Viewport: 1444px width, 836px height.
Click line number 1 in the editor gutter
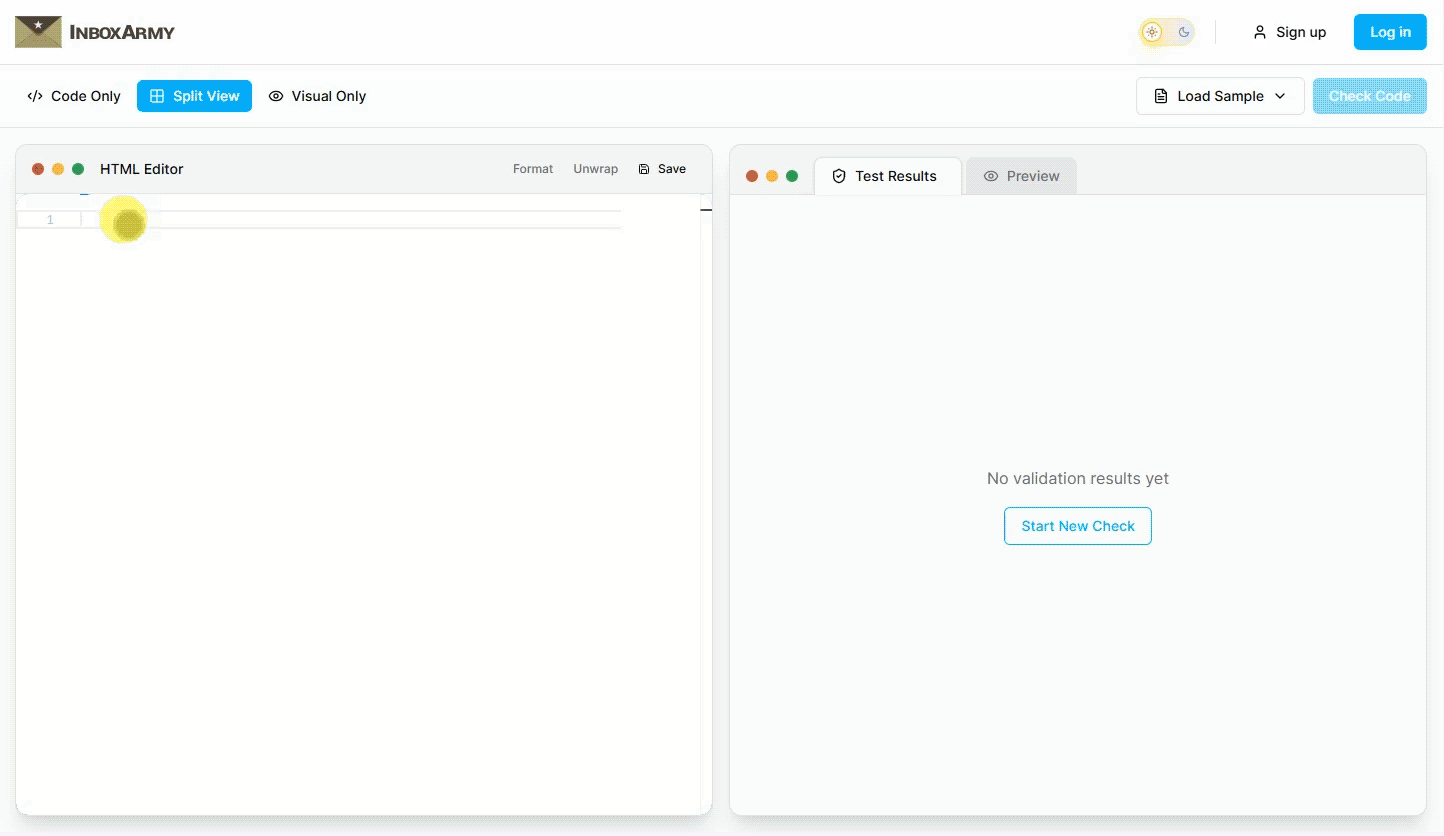click(49, 219)
